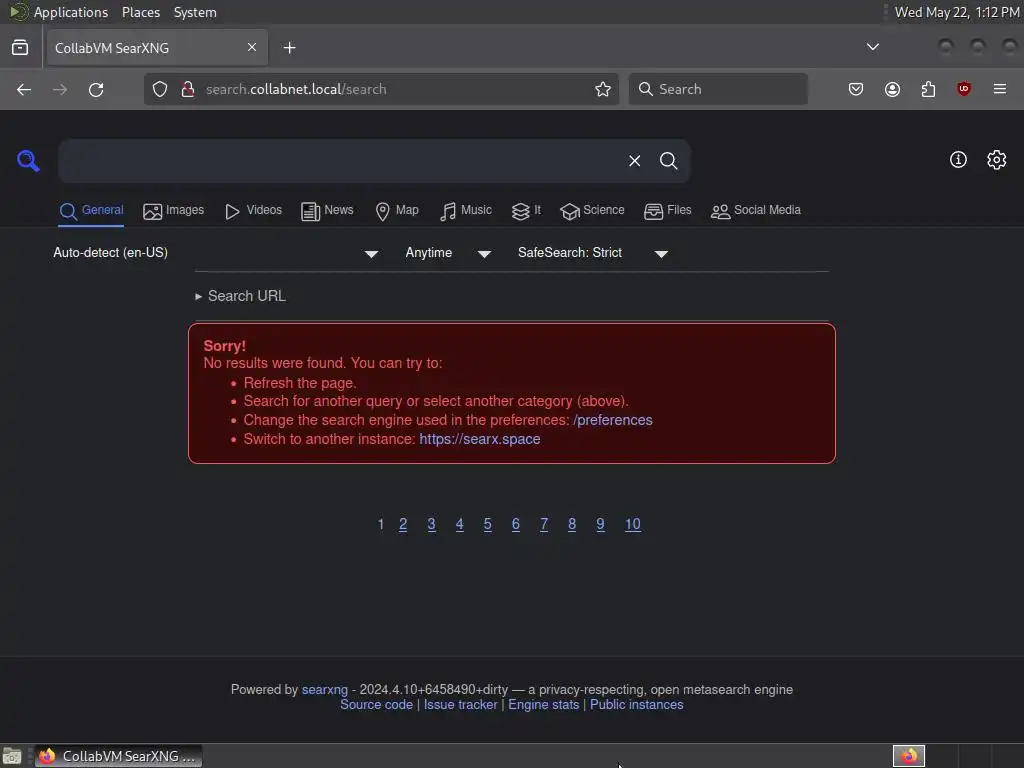This screenshot has height=768, width=1024.
Task: Open Firefox View icon
Action: pyautogui.click(x=20, y=47)
